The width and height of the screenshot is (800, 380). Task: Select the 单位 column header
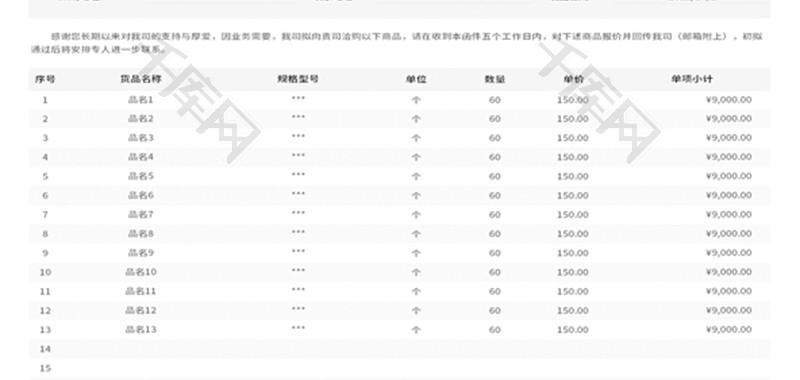coord(416,80)
